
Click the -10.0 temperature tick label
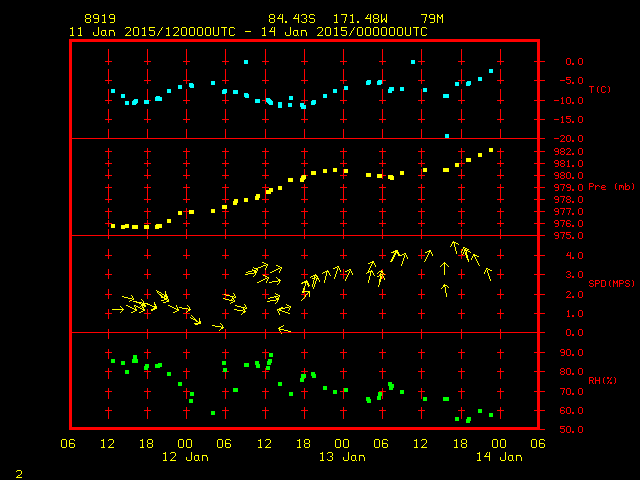pos(569,100)
